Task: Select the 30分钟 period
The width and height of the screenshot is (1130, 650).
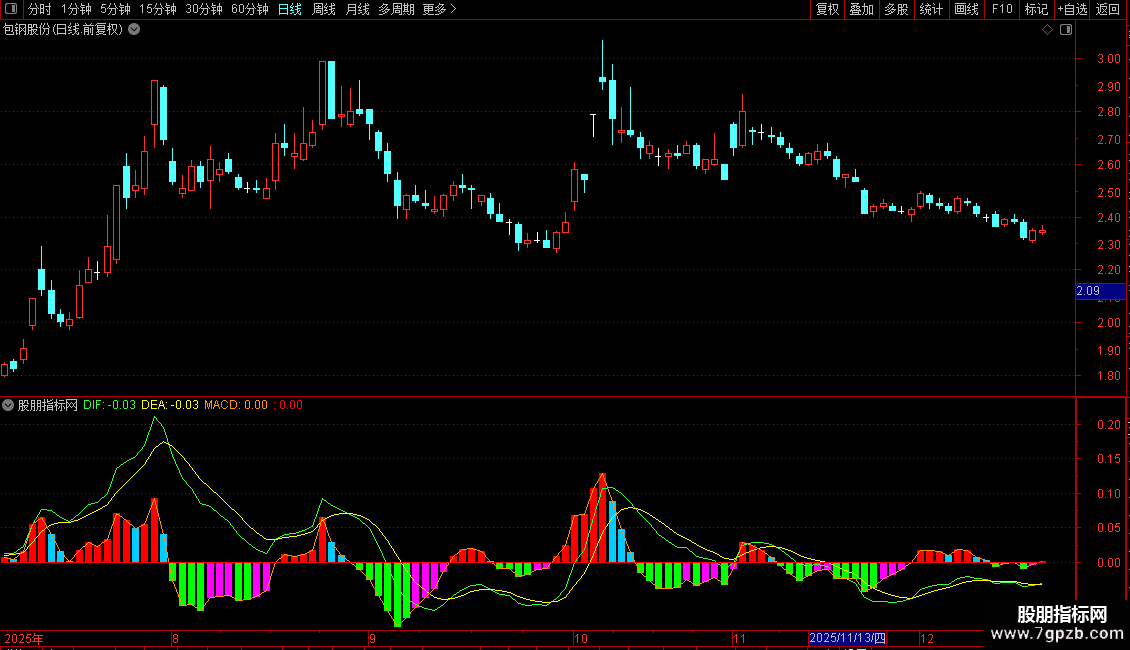Action: point(203,9)
